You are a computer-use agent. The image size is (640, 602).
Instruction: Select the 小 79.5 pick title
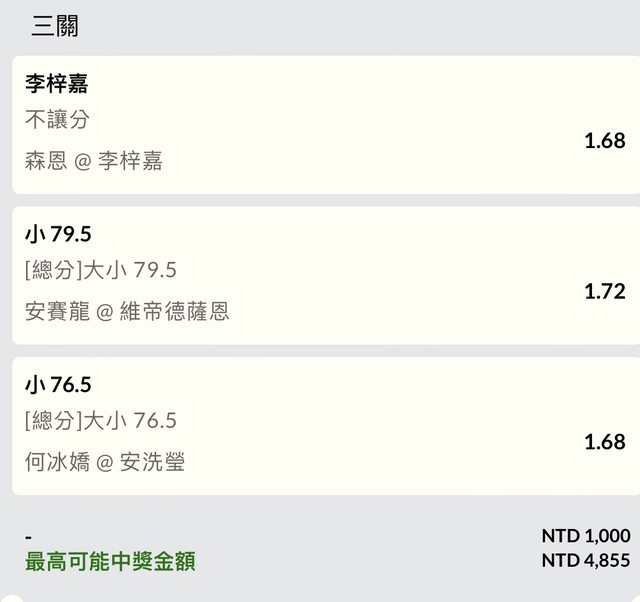click(x=58, y=234)
